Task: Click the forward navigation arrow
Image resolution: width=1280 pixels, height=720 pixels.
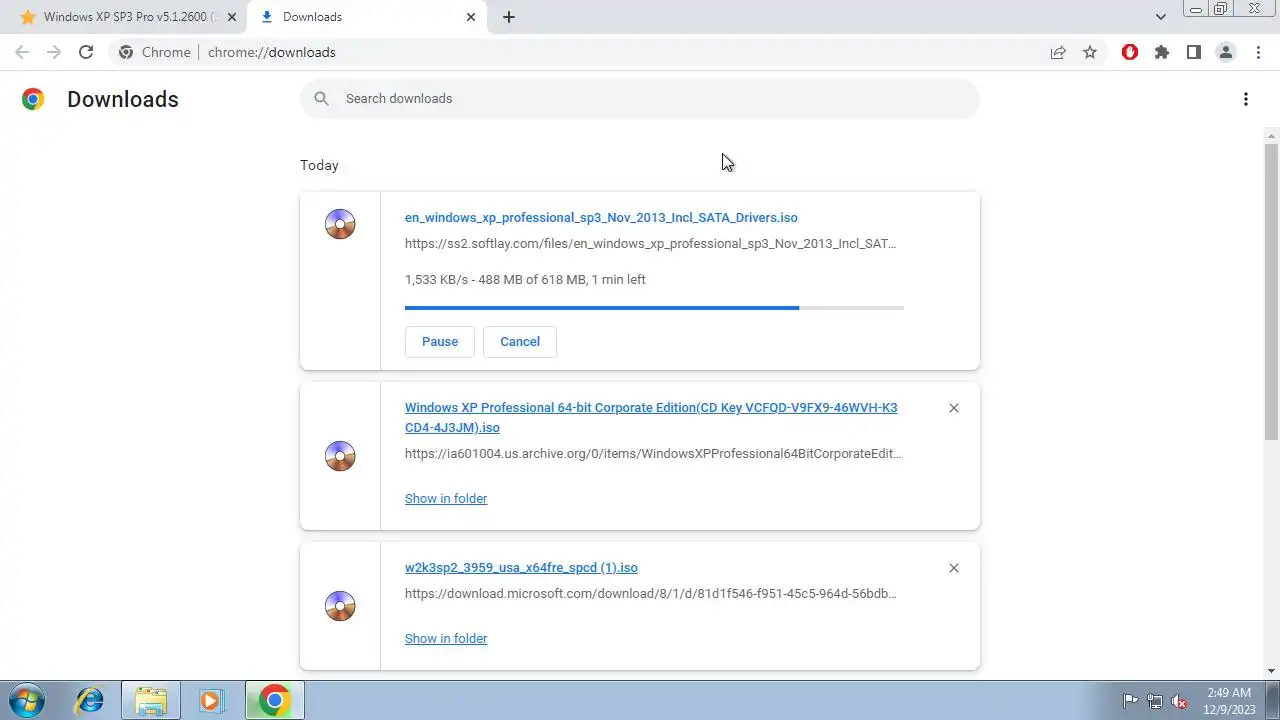Action: pos(54,52)
